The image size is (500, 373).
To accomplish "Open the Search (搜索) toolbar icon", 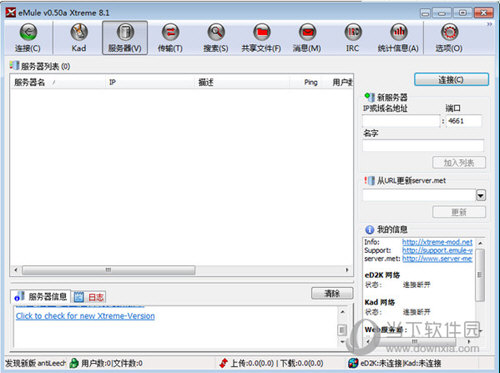I will click(216, 38).
